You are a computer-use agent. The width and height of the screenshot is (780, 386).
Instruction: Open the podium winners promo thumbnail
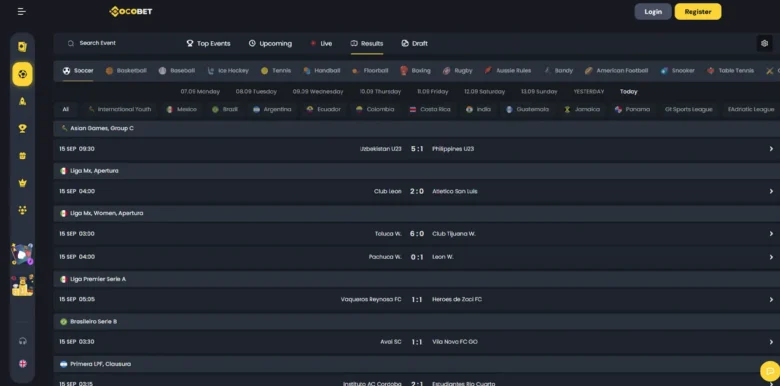tap(22, 286)
